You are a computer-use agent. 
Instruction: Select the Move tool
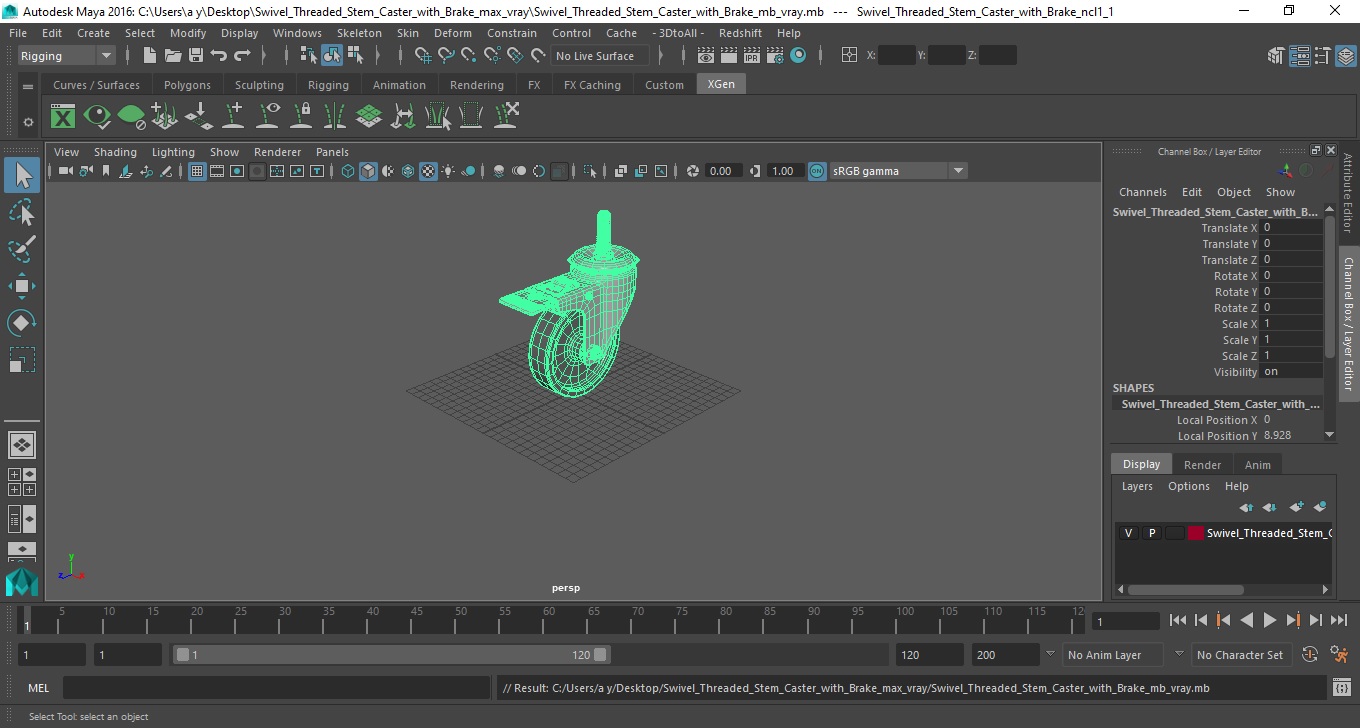coord(22,286)
